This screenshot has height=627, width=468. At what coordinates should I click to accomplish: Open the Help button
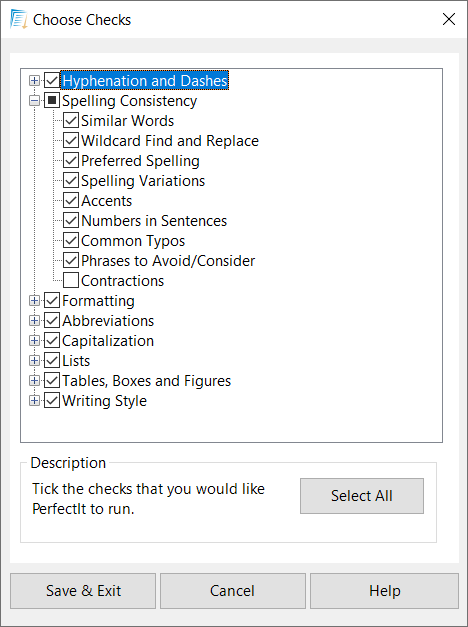384,591
